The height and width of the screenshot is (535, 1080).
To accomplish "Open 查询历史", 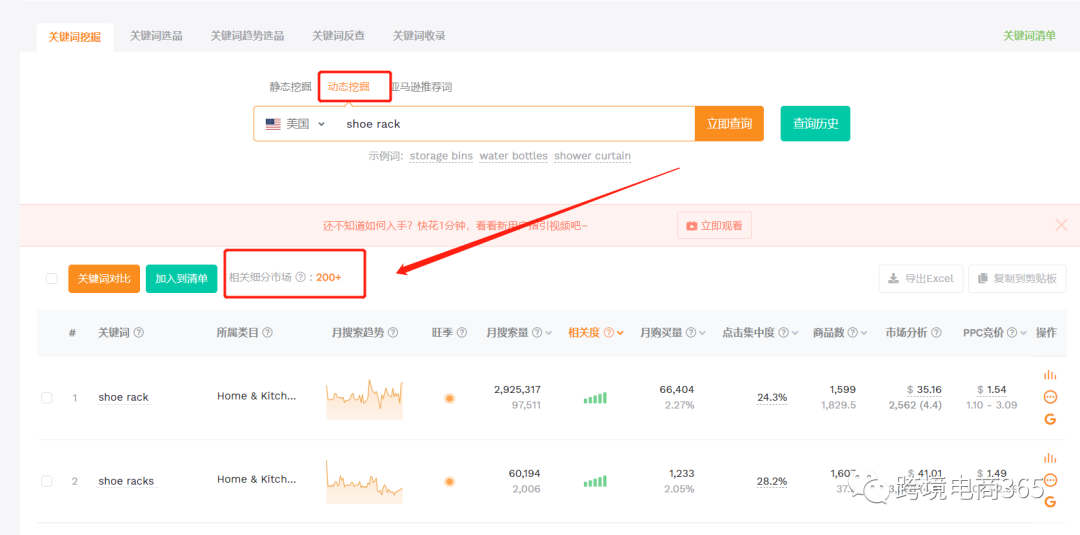I will tap(815, 124).
